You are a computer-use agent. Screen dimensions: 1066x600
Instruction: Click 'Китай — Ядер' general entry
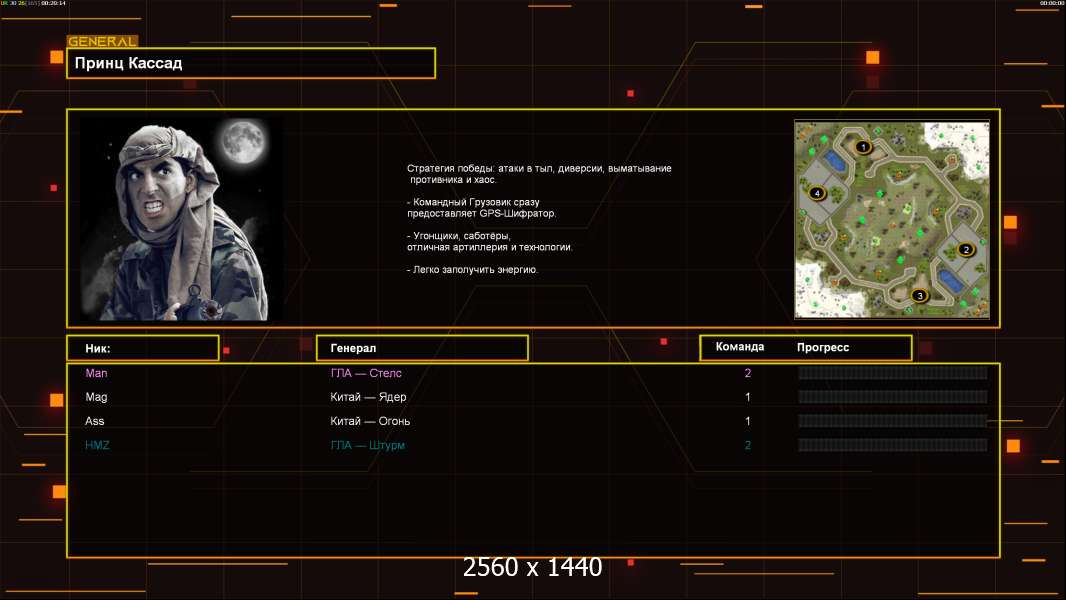(368, 397)
